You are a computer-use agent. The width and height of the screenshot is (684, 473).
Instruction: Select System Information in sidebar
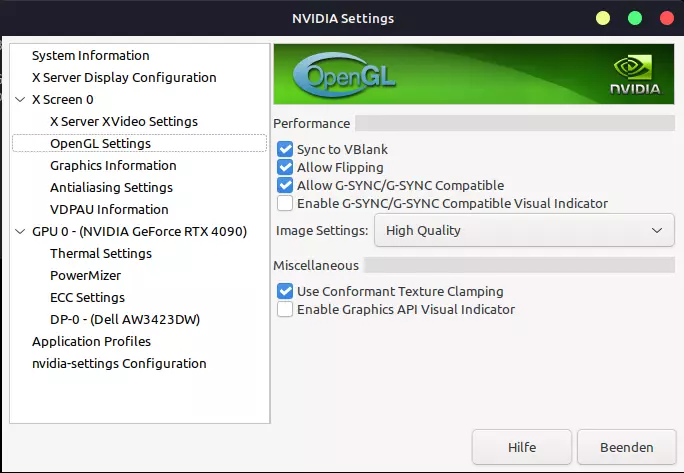click(x=91, y=55)
